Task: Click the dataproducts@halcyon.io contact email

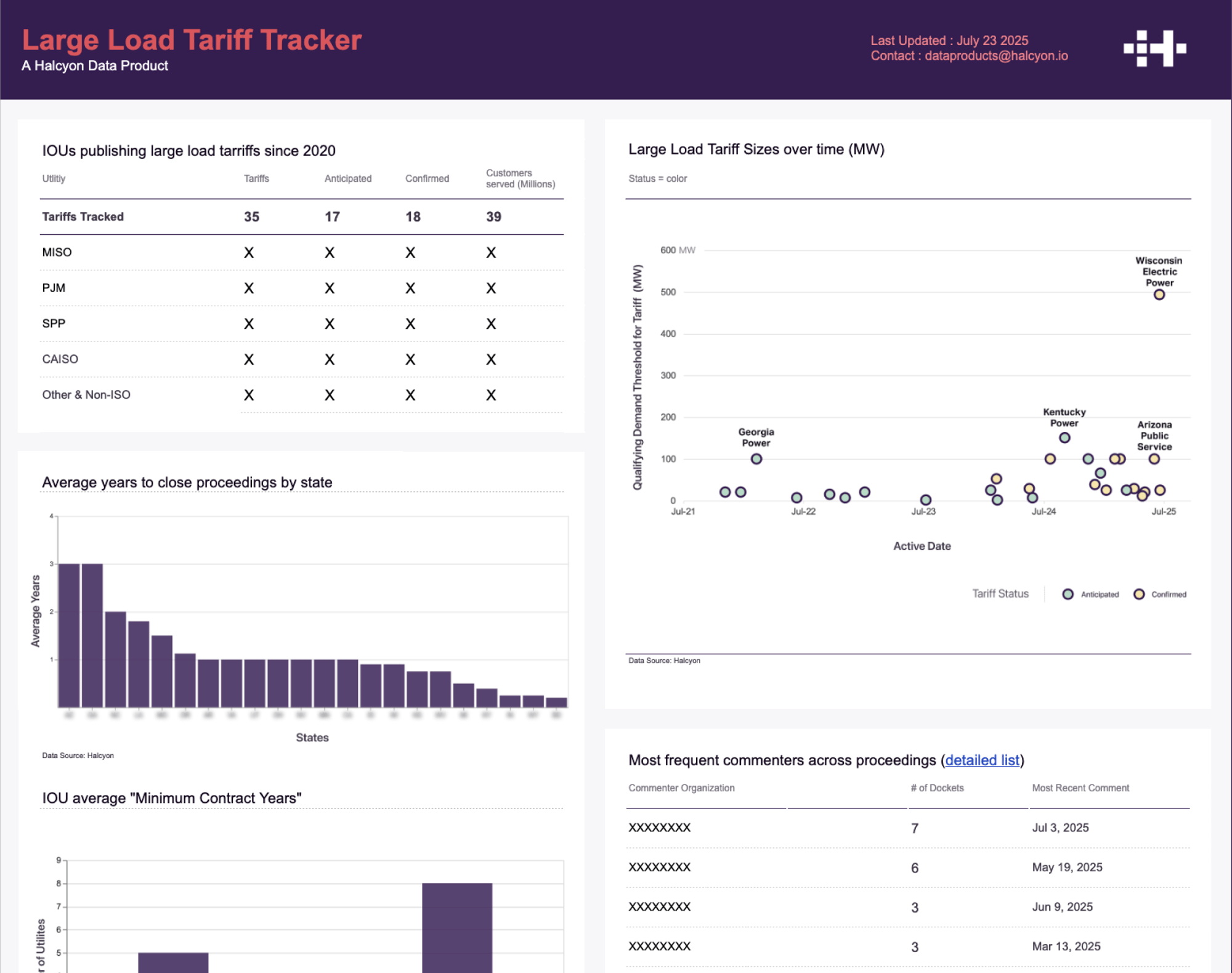Action: pos(996,56)
